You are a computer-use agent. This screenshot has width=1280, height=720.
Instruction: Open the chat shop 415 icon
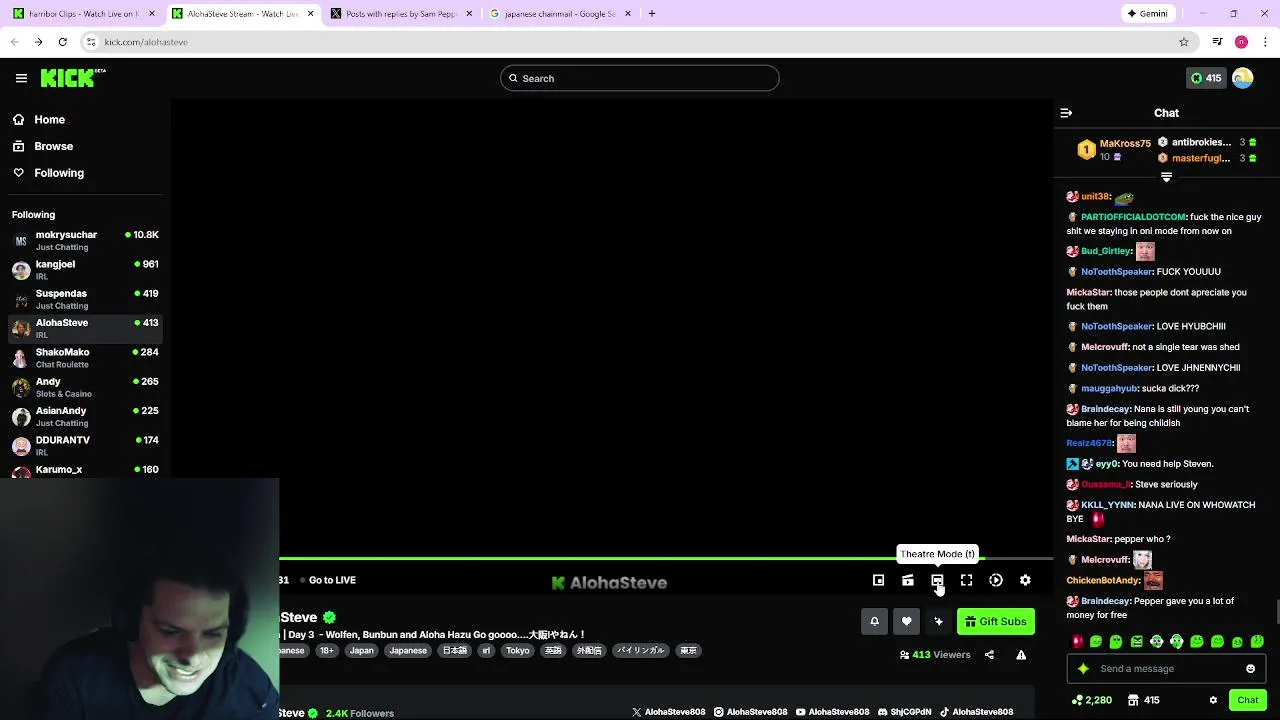pos(1143,700)
